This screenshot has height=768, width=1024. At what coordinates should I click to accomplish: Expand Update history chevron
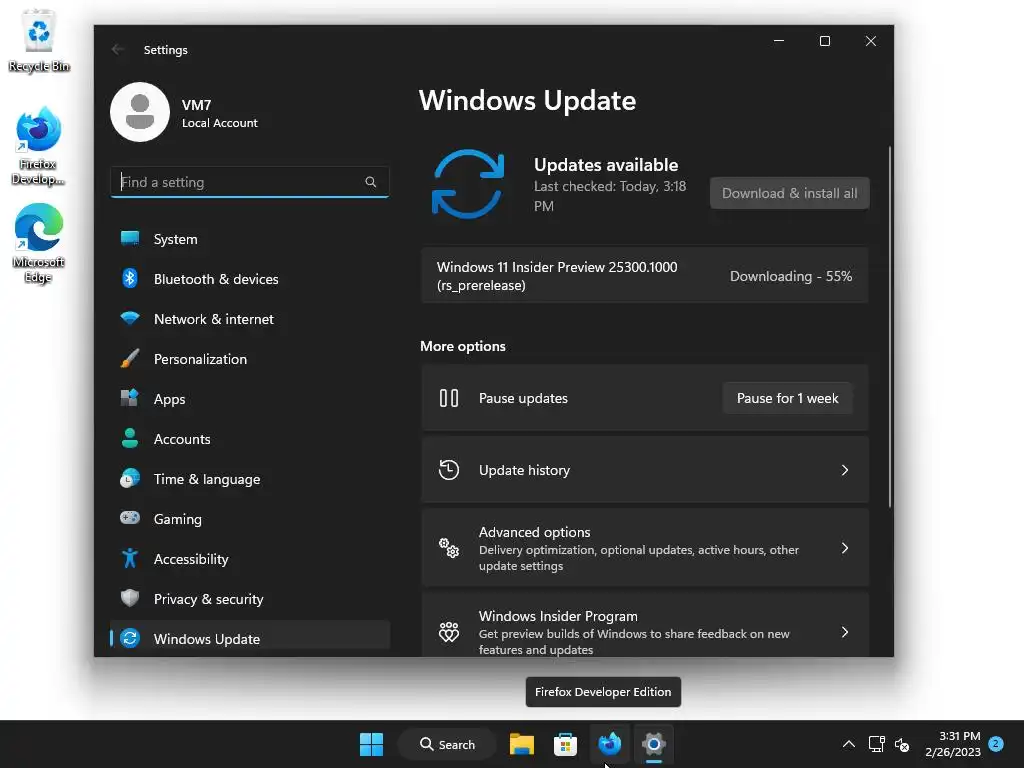[844, 470]
